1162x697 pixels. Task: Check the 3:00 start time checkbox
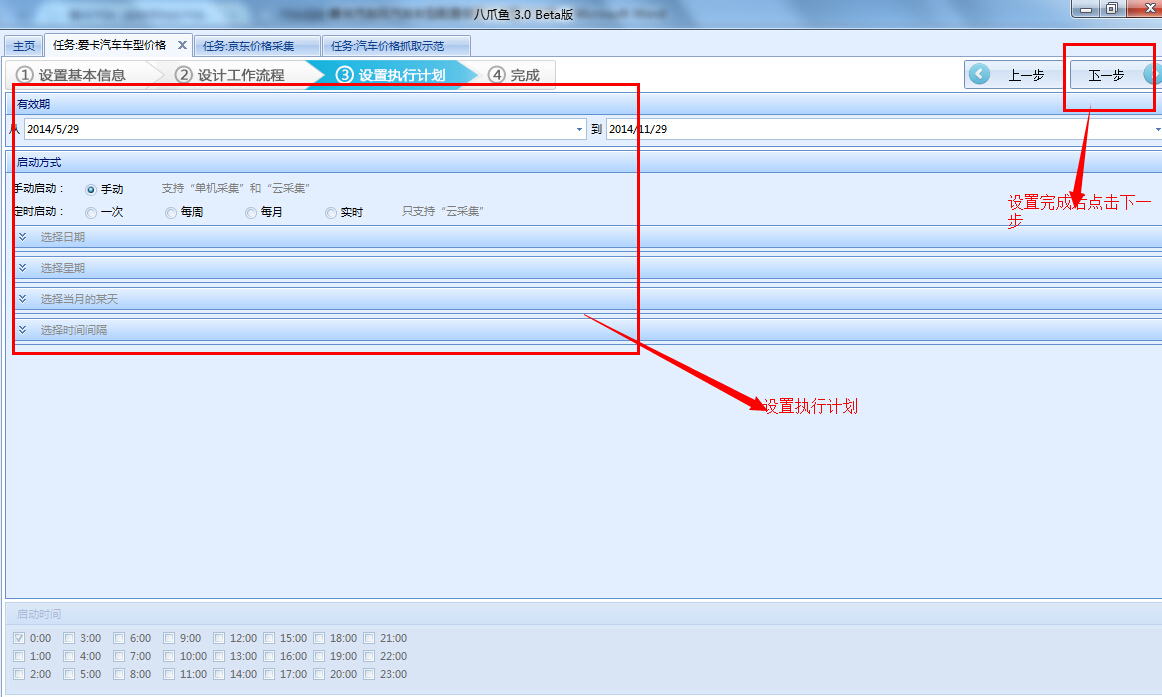(x=69, y=638)
